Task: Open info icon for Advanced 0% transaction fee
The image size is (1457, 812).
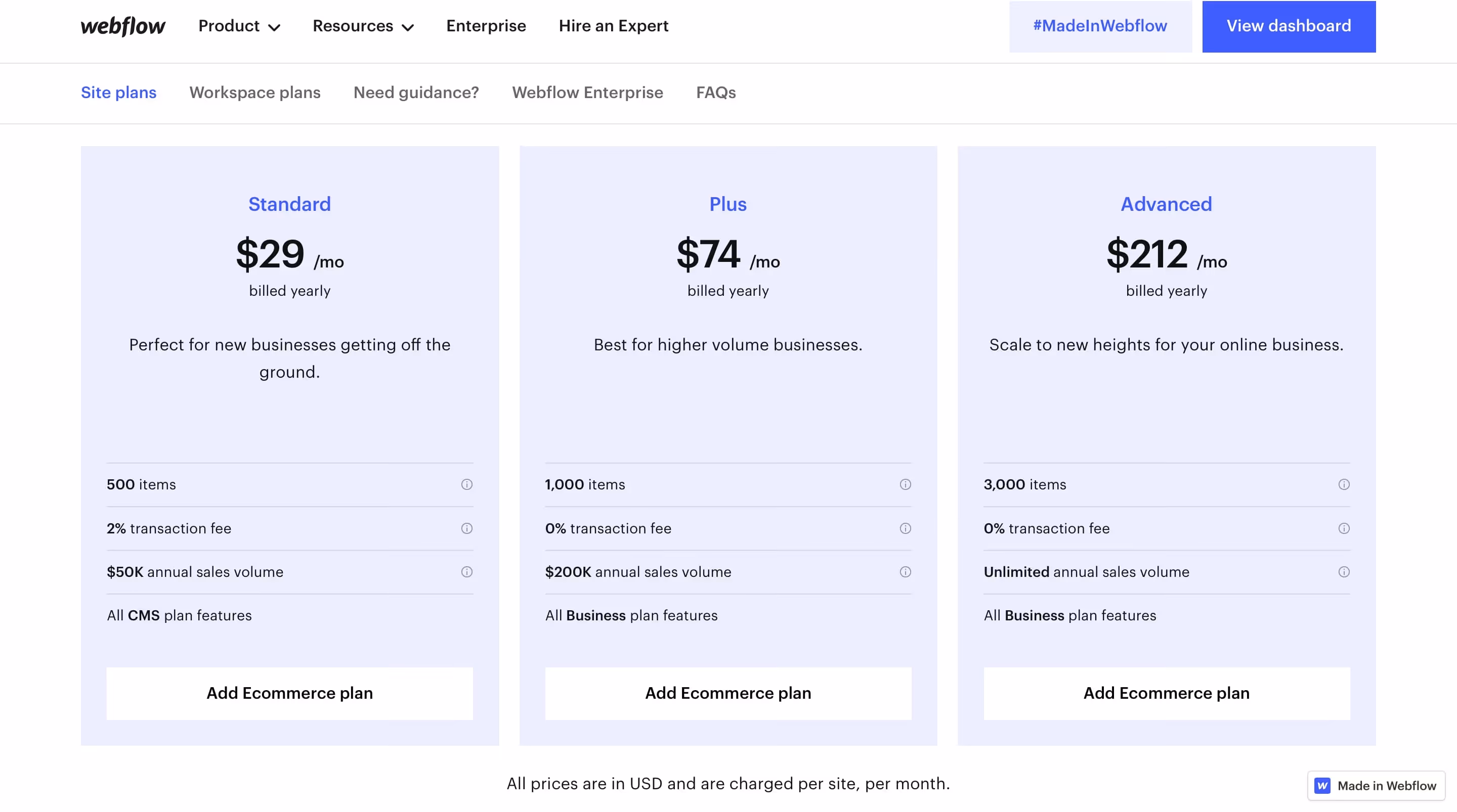Action: coord(1344,528)
